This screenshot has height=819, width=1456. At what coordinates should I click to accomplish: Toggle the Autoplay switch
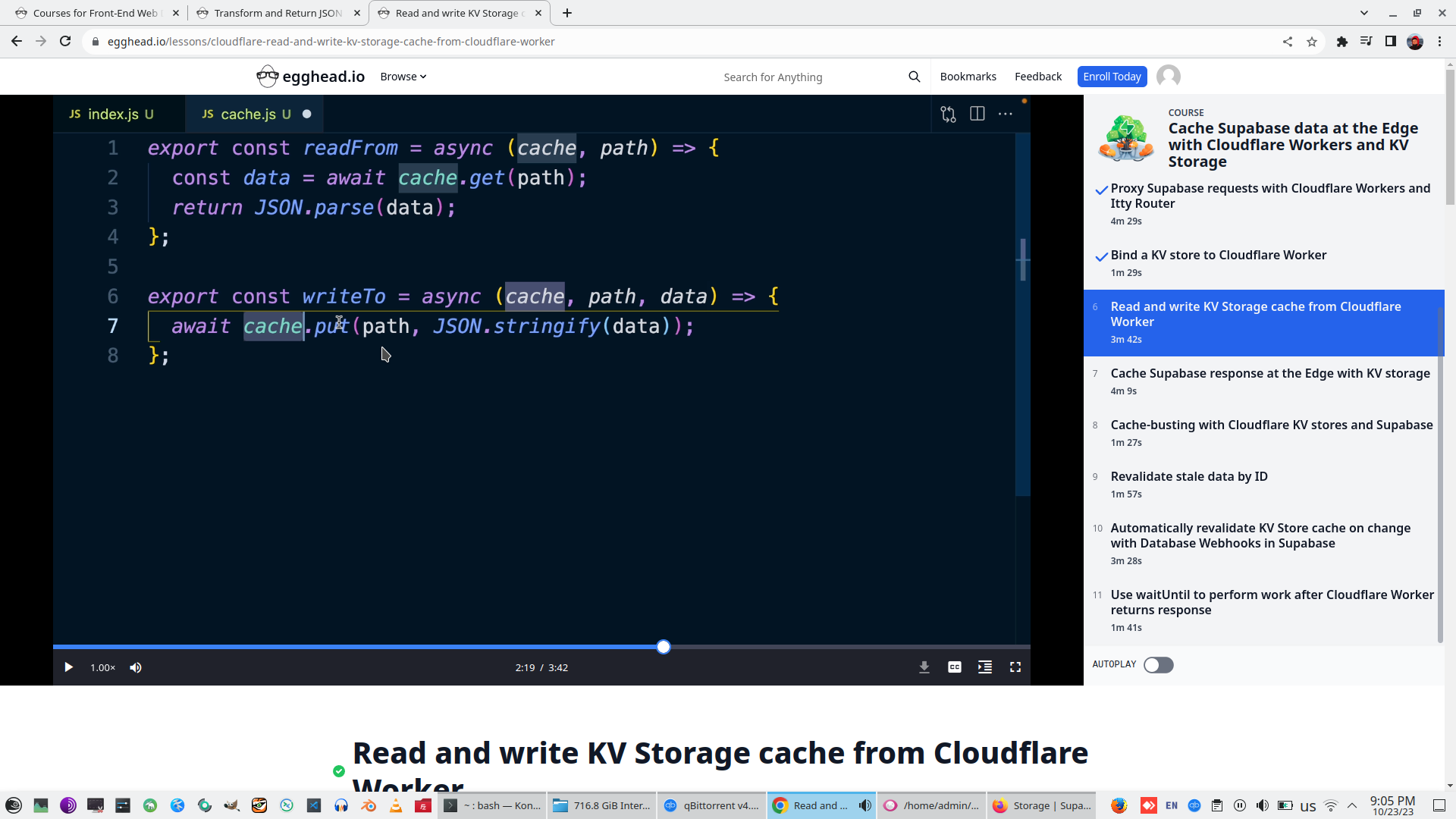click(x=1158, y=665)
